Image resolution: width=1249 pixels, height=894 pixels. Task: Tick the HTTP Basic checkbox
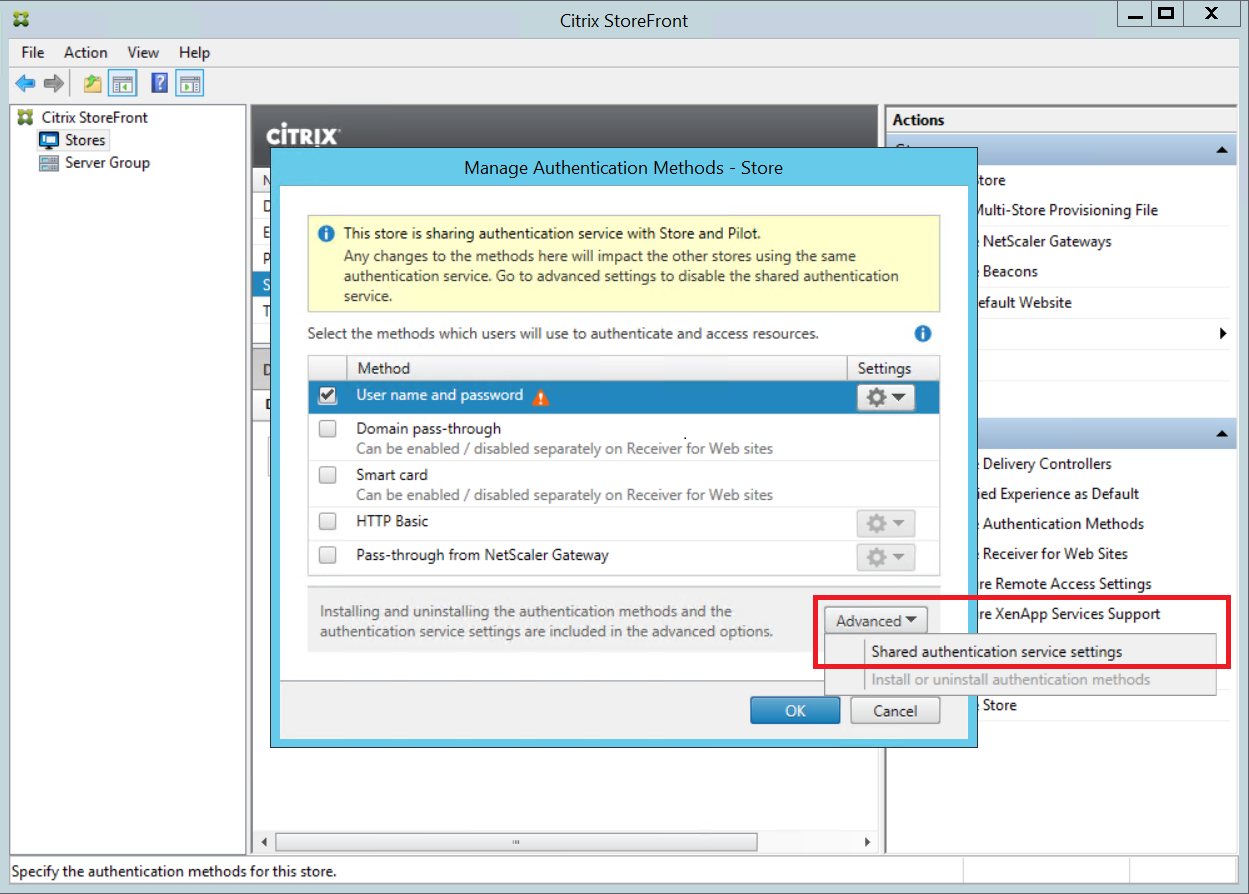click(x=327, y=521)
